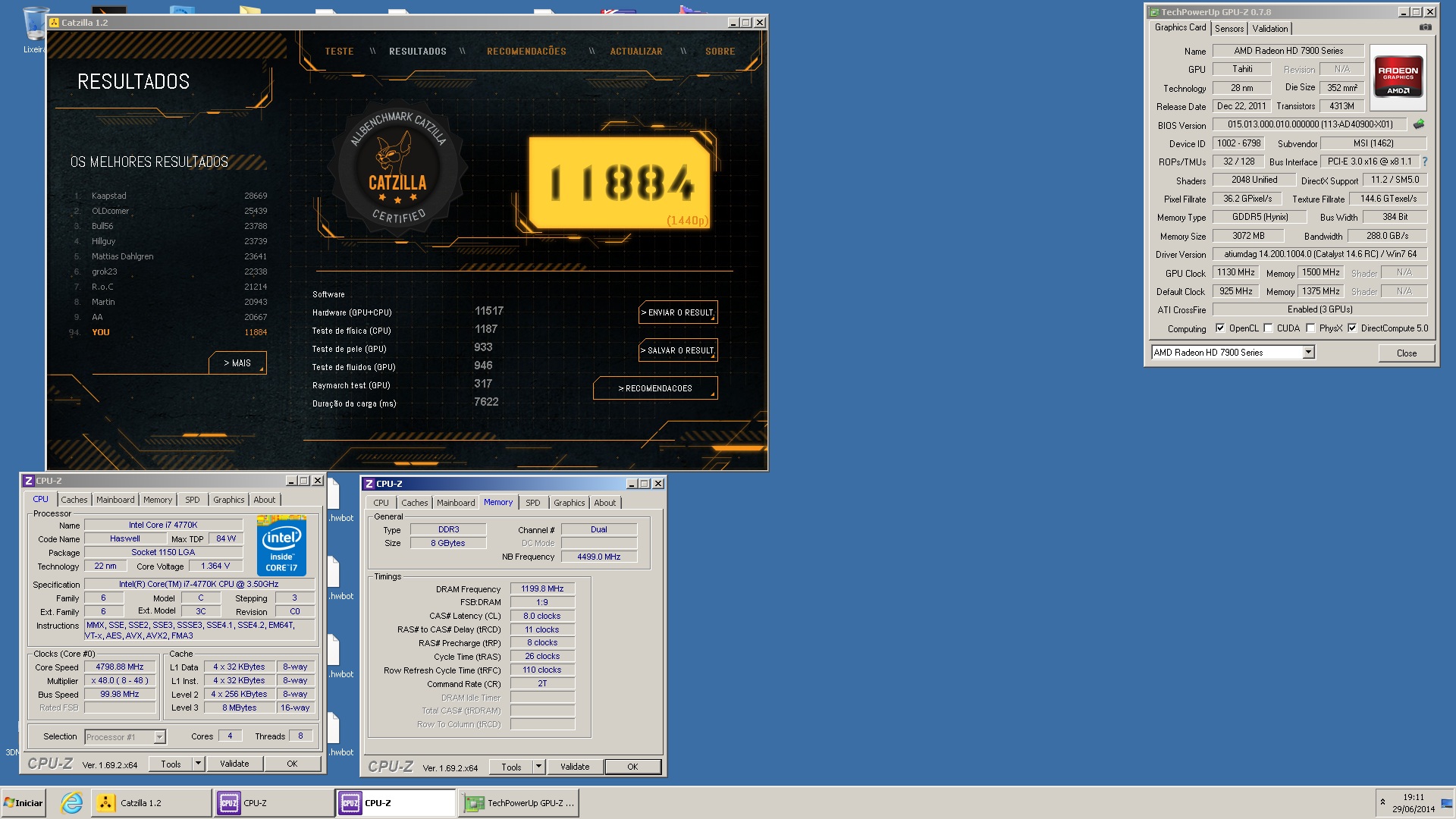Toggle the CUDA checkbox in GPU-Z
Viewport: 1456px width, 819px height.
pos(1268,328)
